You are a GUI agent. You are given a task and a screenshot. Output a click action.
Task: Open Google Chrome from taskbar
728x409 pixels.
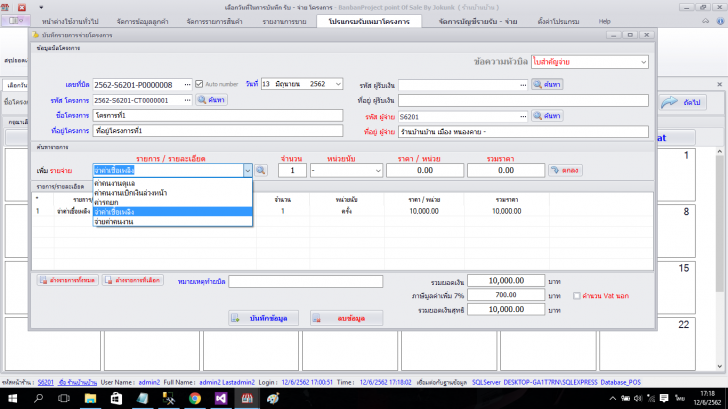tap(195, 398)
